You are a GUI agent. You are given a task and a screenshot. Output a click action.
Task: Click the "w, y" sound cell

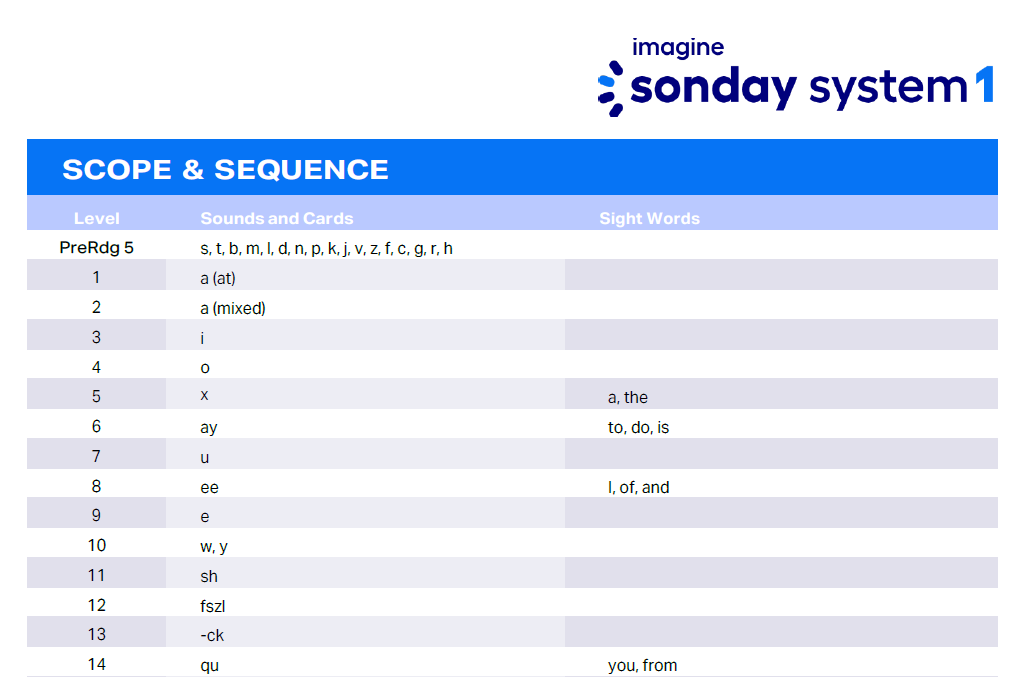point(214,546)
